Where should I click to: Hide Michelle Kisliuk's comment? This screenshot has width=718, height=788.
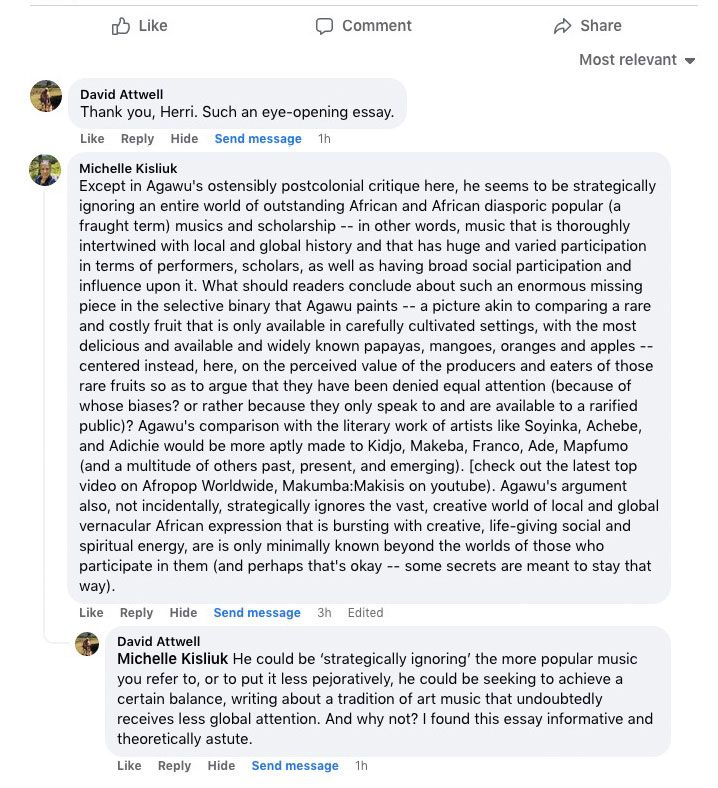pyautogui.click(x=184, y=613)
